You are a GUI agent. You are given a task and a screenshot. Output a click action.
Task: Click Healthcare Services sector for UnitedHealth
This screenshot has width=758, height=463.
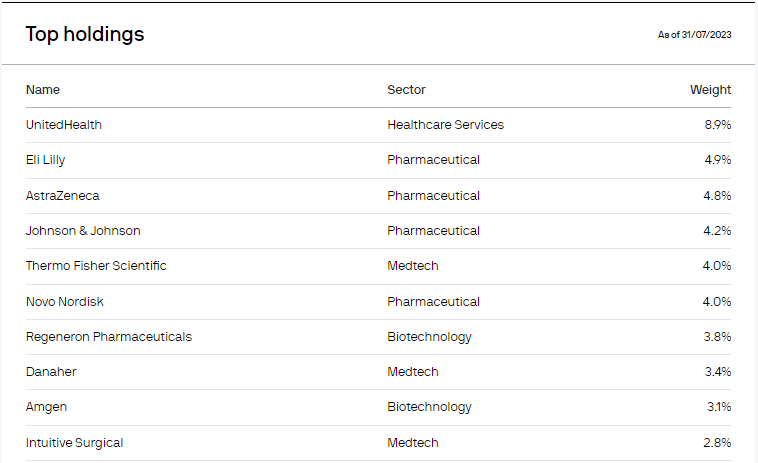click(x=445, y=125)
